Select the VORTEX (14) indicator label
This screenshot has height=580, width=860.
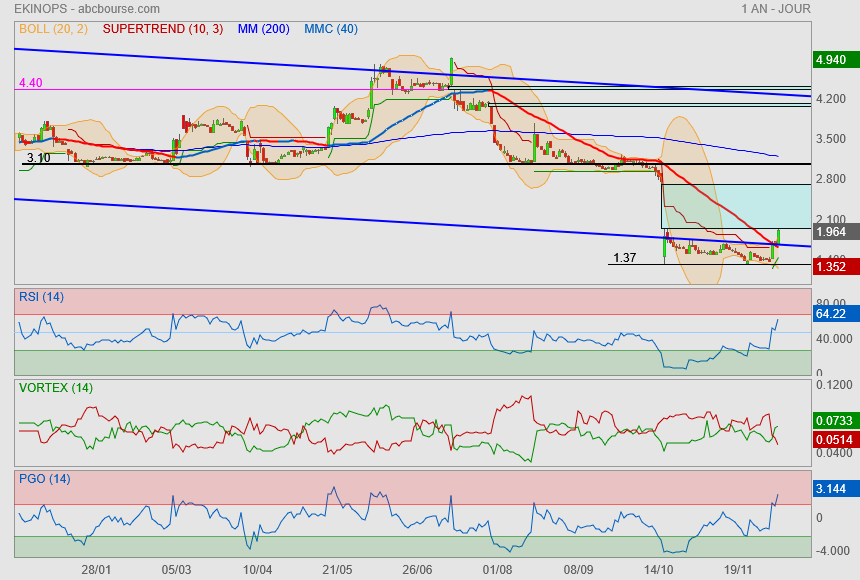(56, 388)
